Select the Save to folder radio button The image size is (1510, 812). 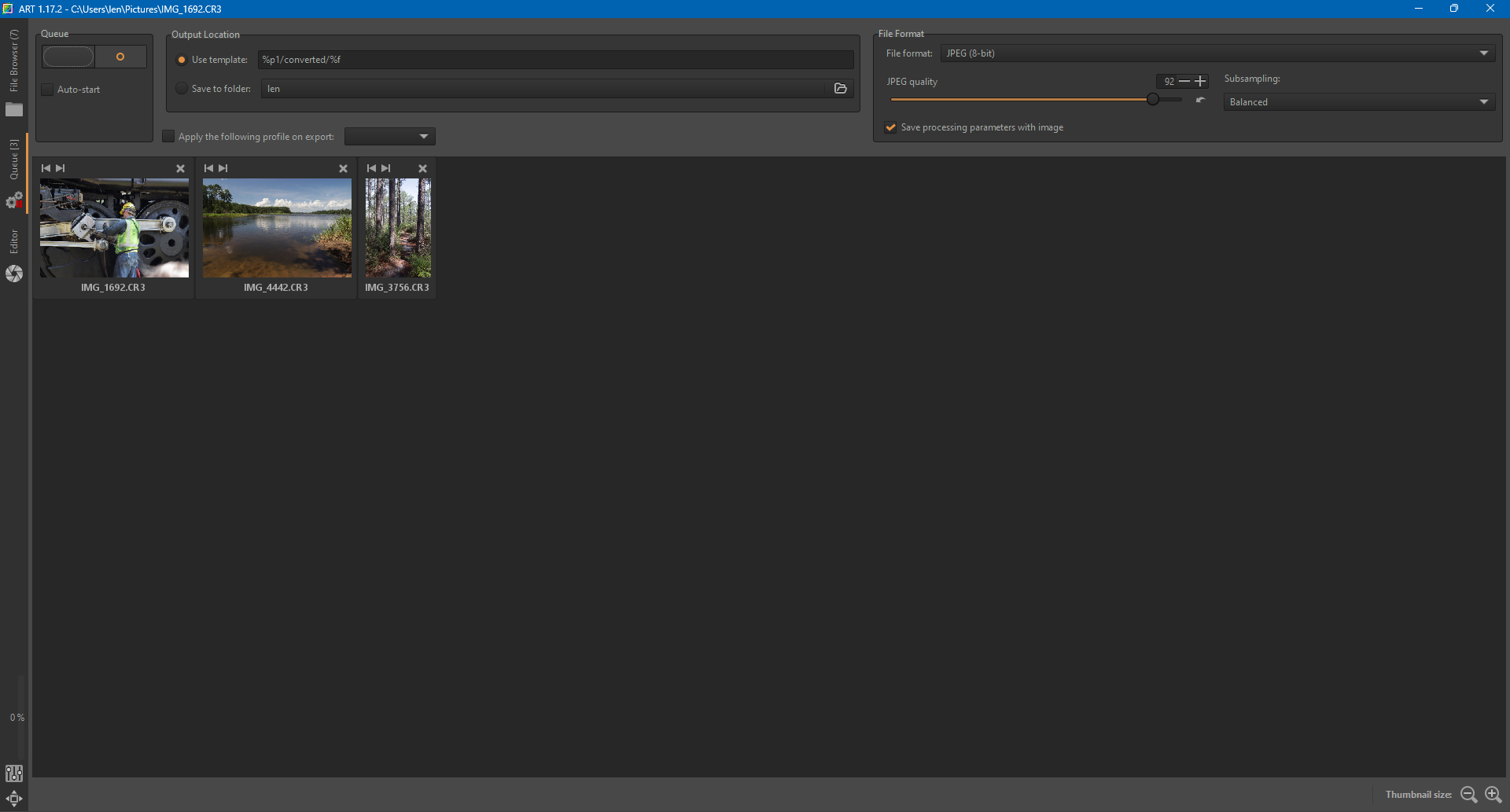(x=182, y=89)
